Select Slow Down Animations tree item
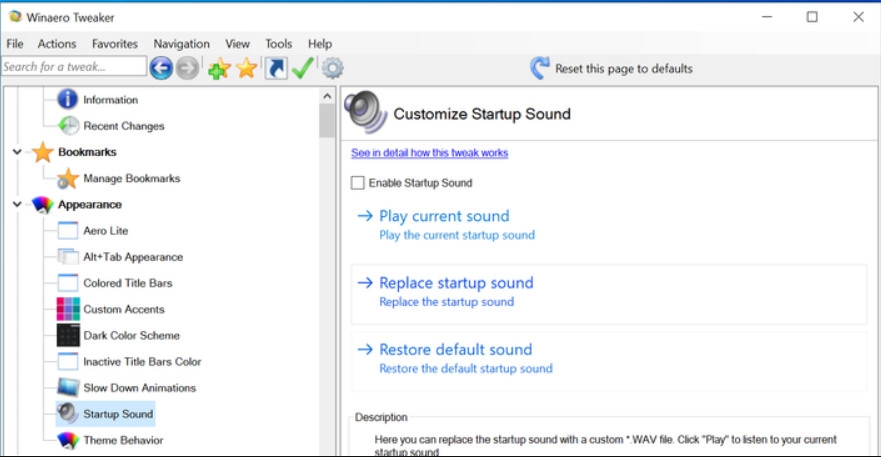The image size is (881, 457). [139, 388]
